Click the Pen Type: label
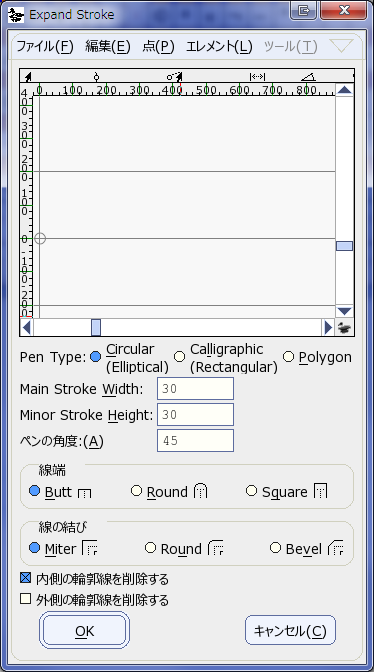Viewport: 374px width, 672px height. pos(53,357)
